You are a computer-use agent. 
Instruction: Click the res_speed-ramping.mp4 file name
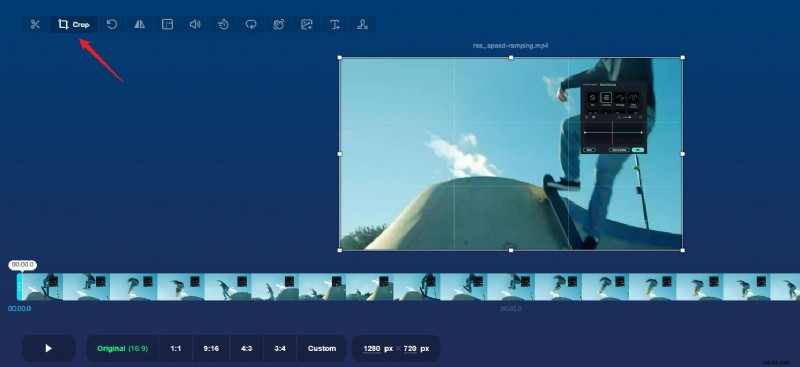click(x=511, y=46)
